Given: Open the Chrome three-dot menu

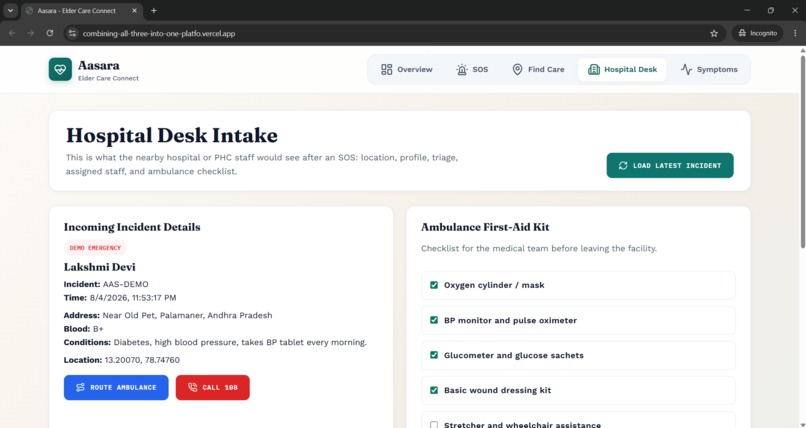Looking at the screenshot, I should (x=795, y=33).
